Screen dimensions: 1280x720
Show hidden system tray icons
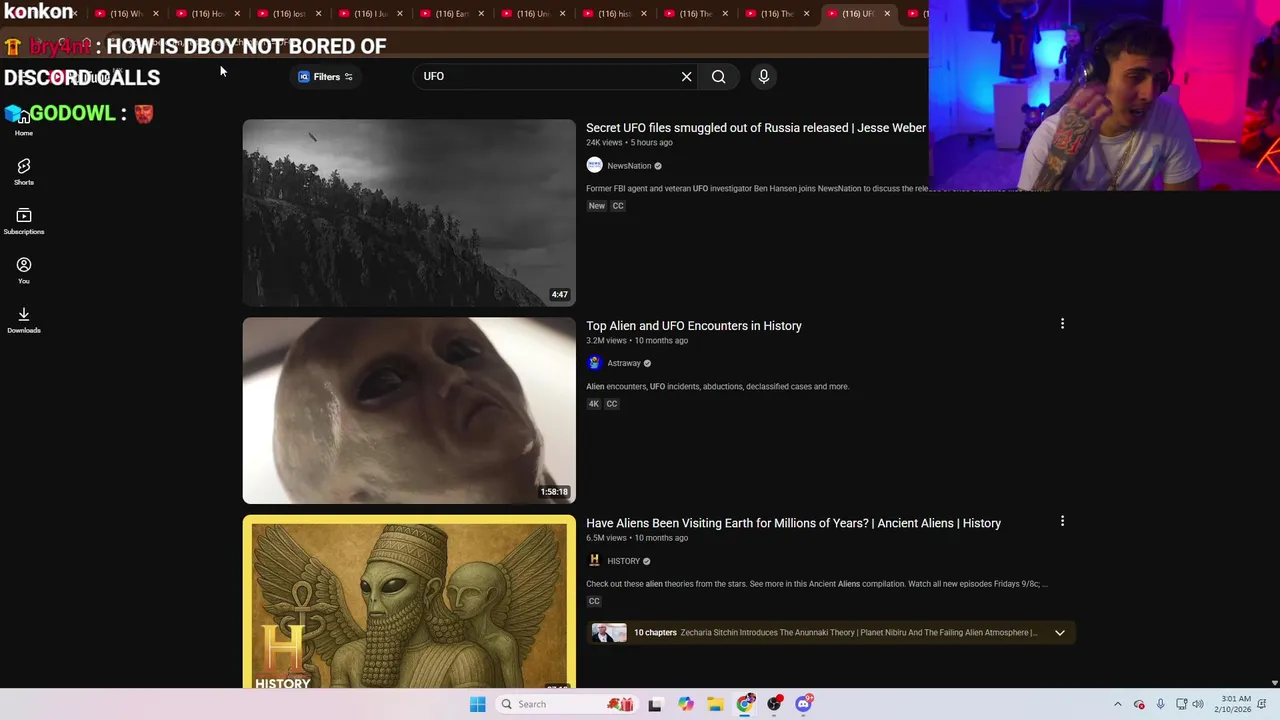click(x=1118, y=704)
